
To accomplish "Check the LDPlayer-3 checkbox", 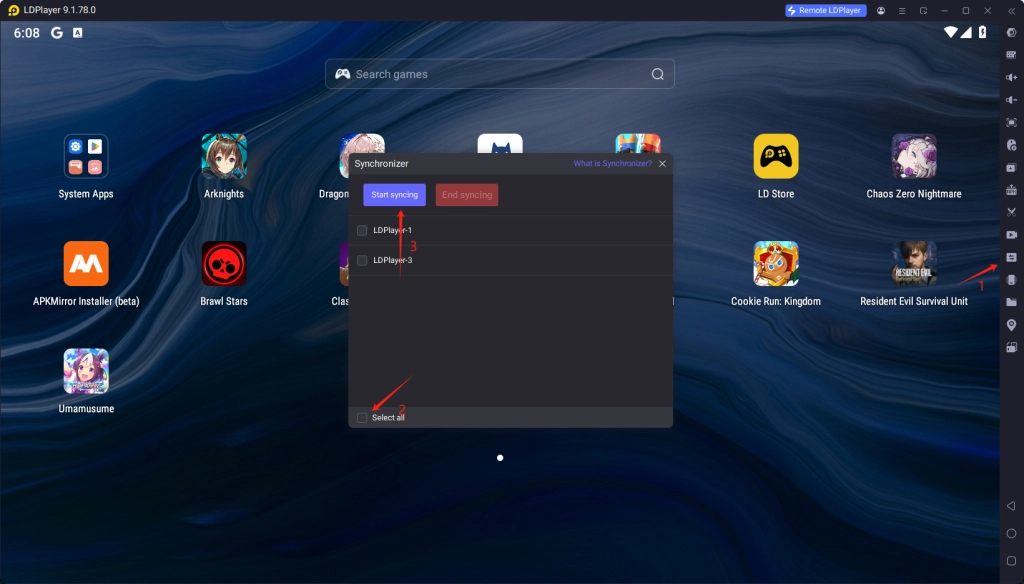I will point(362,260).
